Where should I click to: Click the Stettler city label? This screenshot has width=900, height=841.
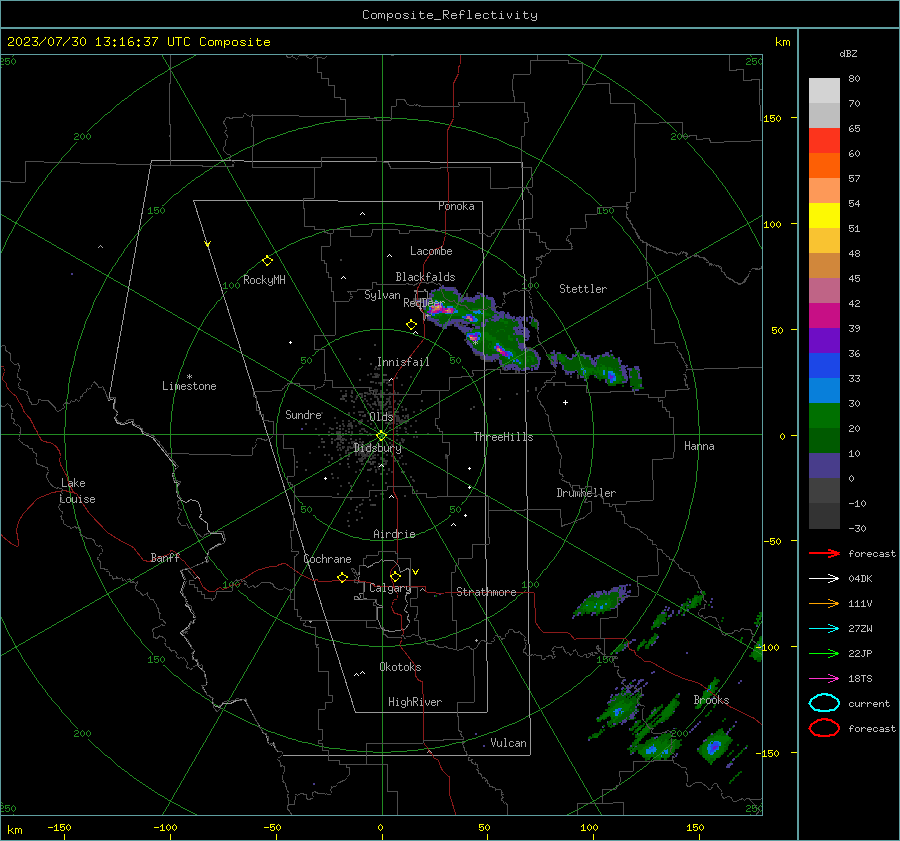click(583, 289)
